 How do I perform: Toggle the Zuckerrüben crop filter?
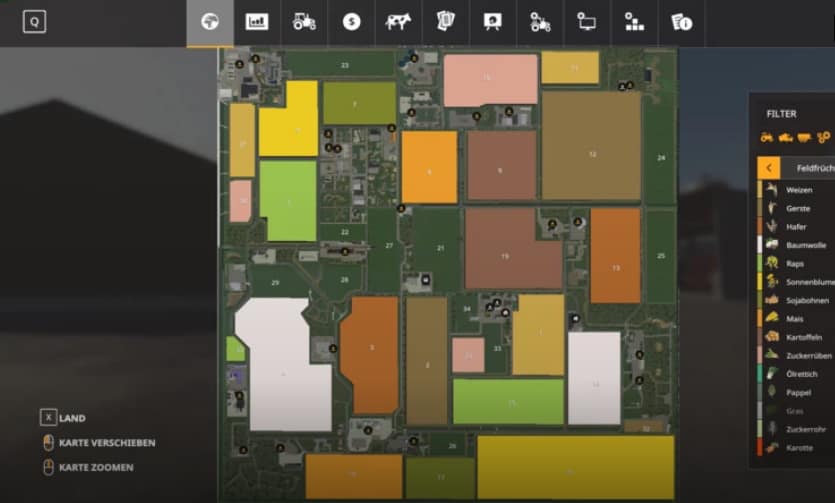pos(805,356)
